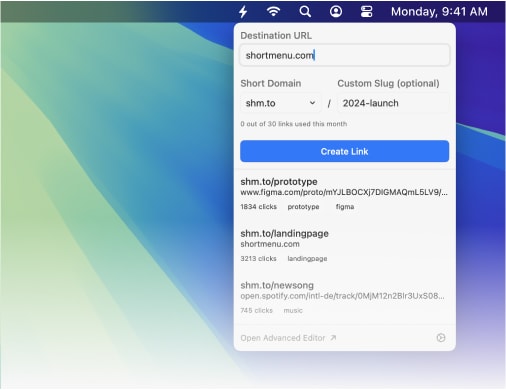Screen dimensions: 506x390
Task: Select the shm.to/prototype link
Action: click(279, 182)
